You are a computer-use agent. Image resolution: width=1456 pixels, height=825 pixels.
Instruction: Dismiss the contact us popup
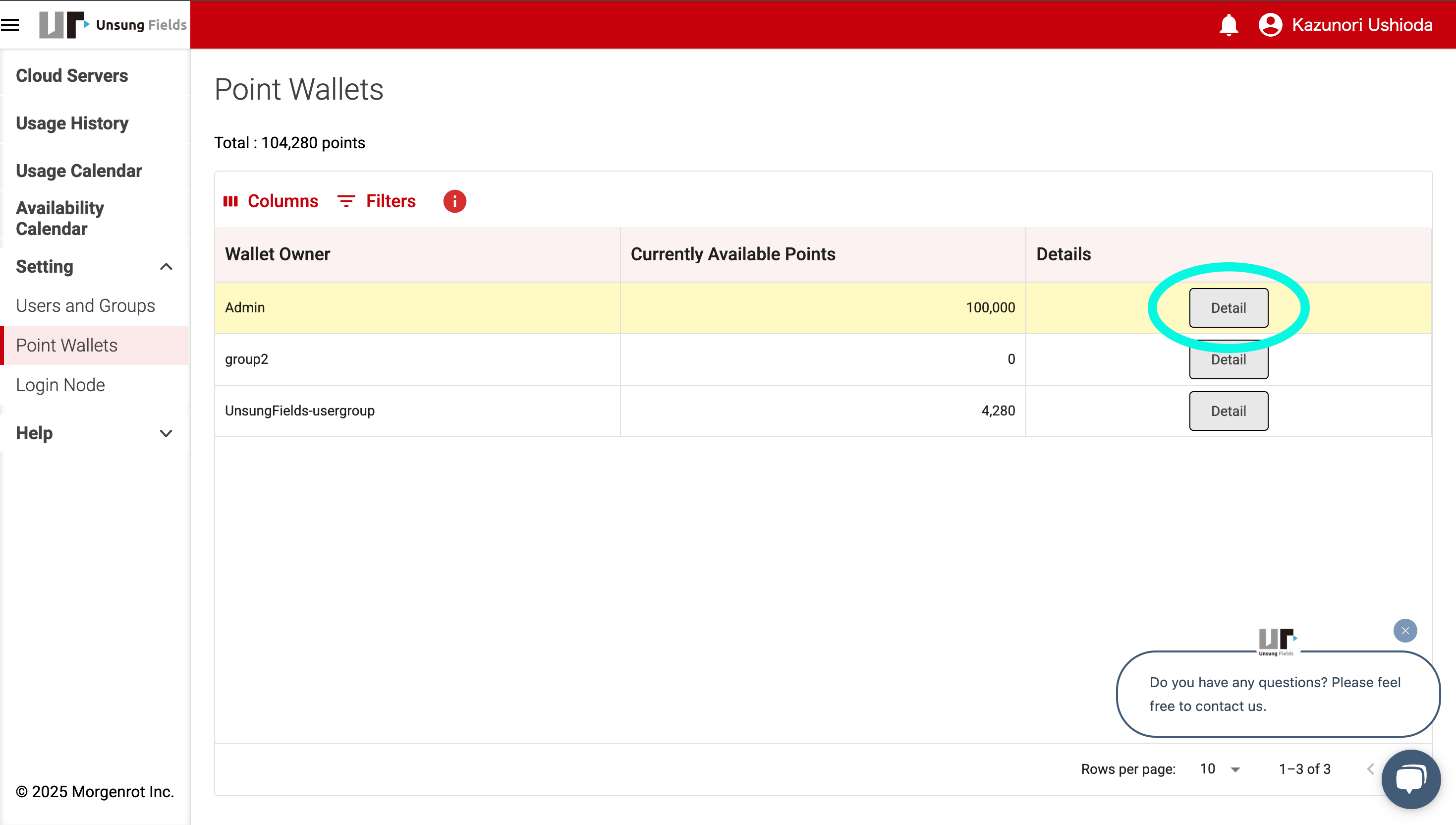click(1404, 631)
